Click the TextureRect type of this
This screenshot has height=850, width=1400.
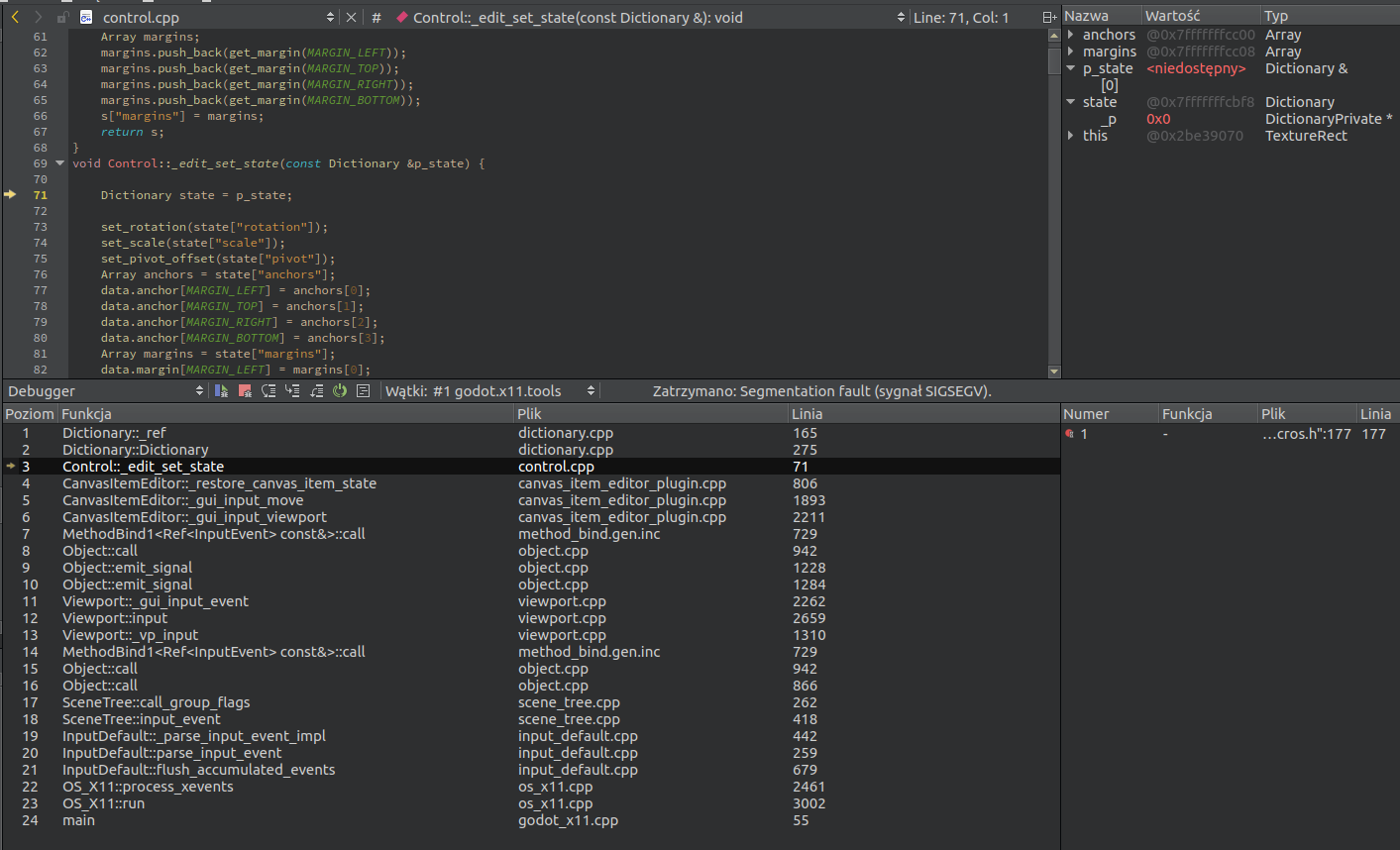point(1306,136)
